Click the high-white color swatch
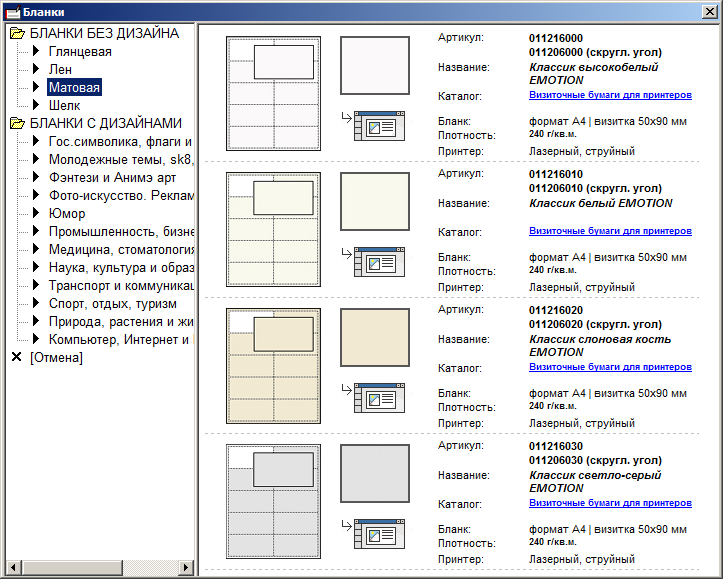 375,65
